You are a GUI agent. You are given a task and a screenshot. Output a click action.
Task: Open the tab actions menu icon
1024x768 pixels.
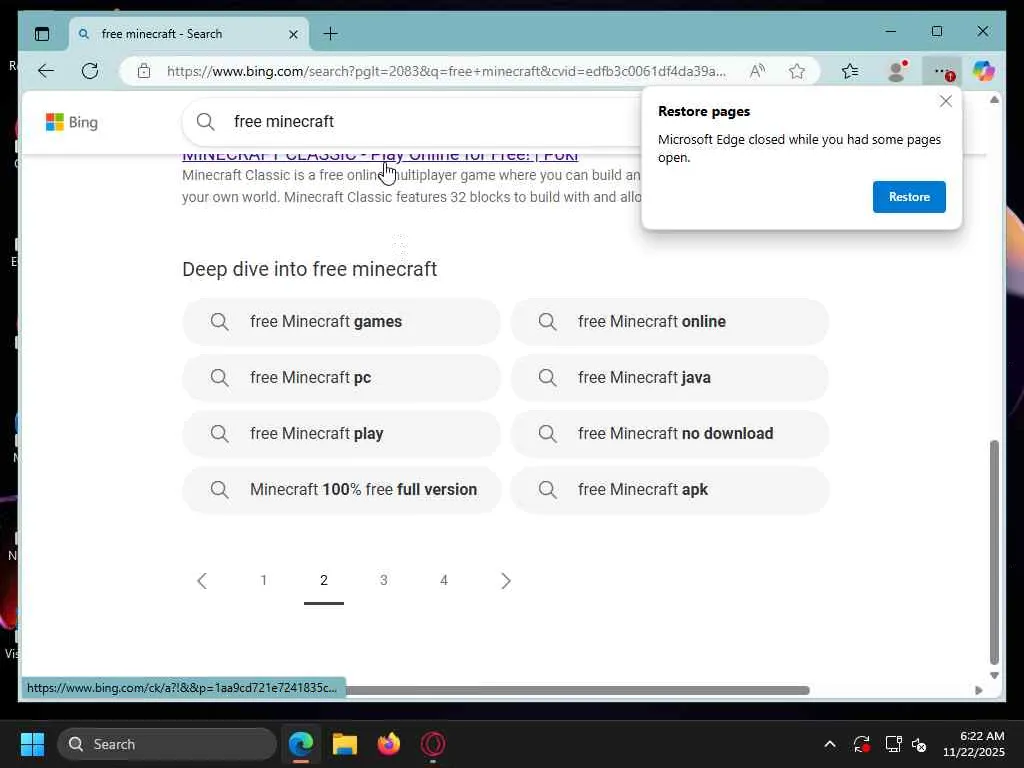pyautogui.click(x=42, y=34)
